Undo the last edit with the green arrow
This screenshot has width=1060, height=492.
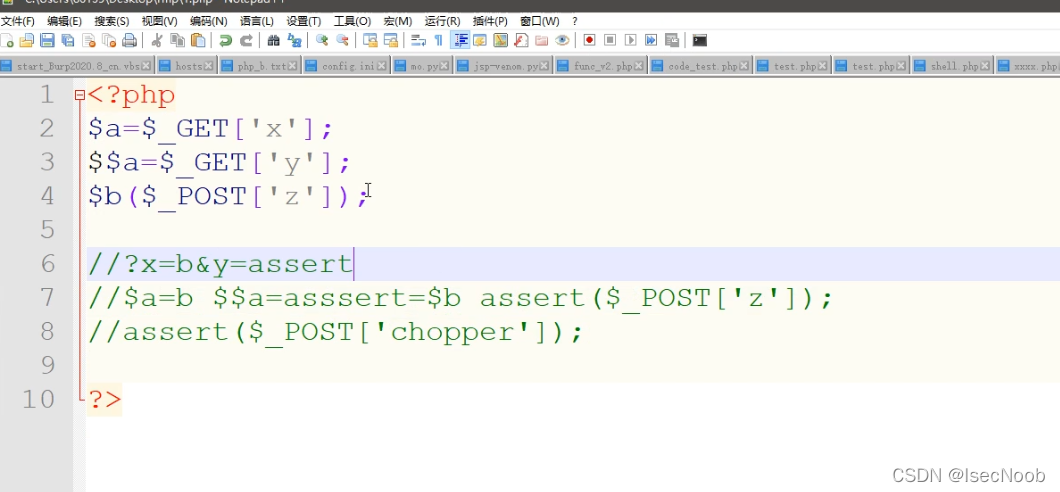point(226,41)
